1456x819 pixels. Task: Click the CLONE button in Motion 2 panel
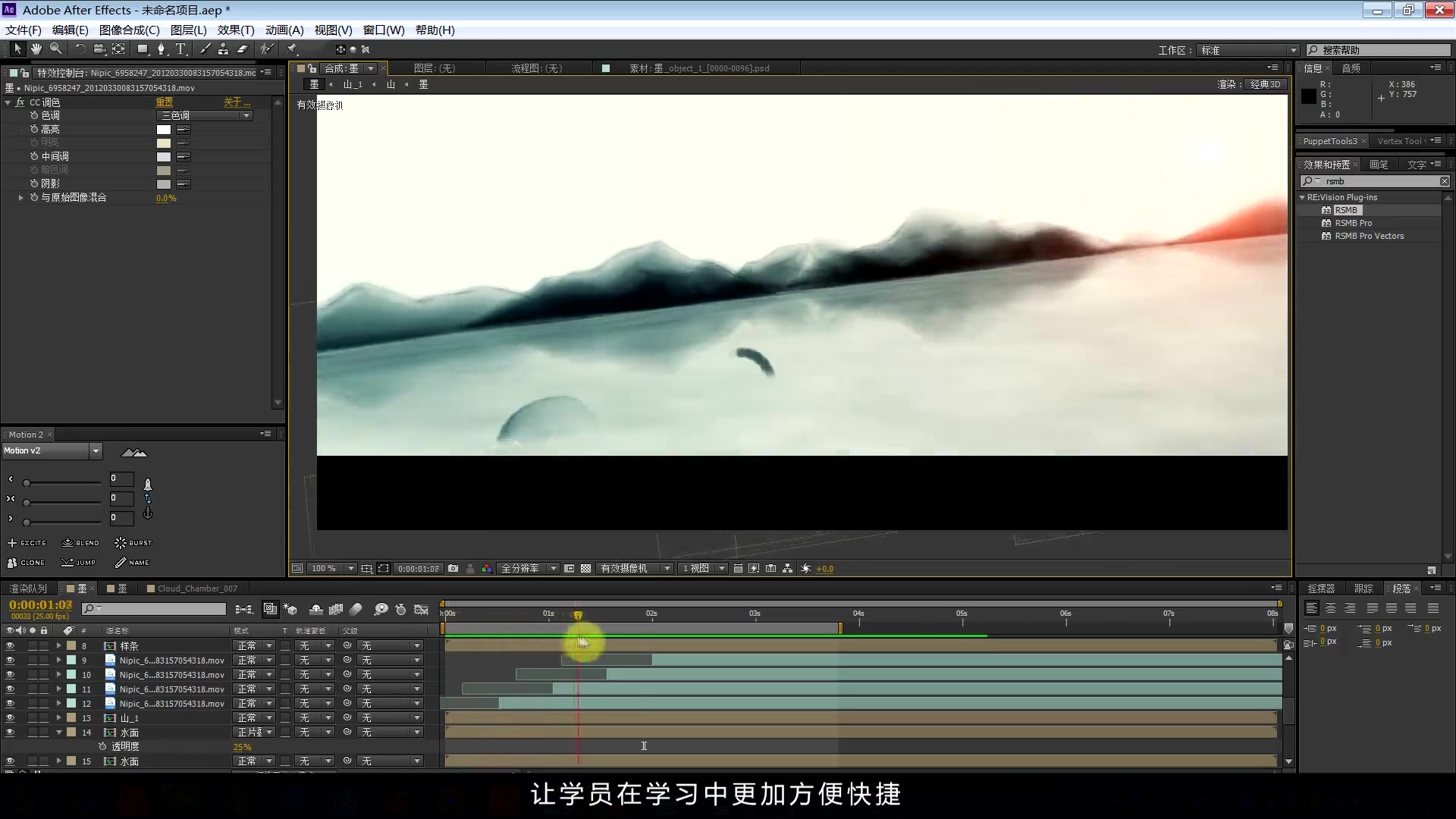[27, 563]
